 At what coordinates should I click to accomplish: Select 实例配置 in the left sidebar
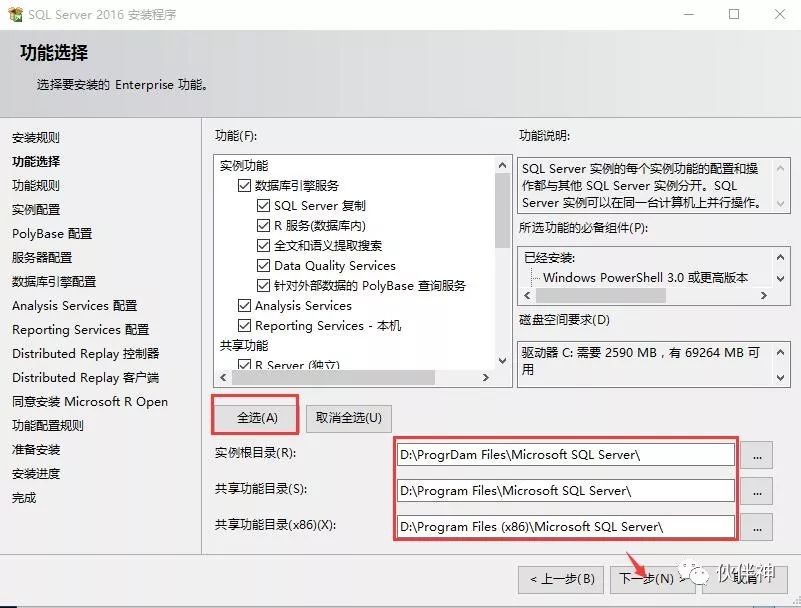tap(37, 209)
